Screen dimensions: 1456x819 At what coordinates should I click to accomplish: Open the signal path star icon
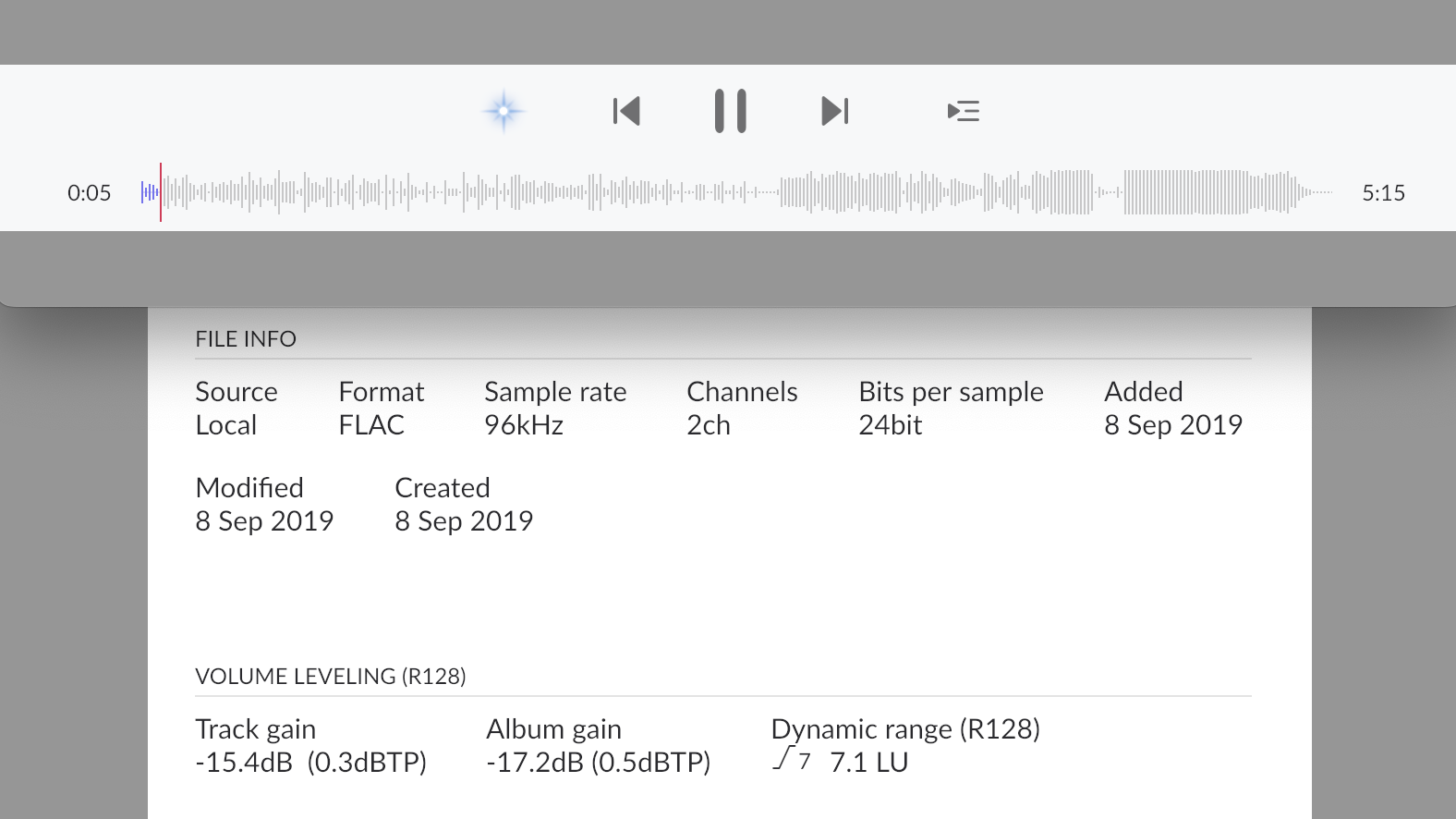click(504, 112)
